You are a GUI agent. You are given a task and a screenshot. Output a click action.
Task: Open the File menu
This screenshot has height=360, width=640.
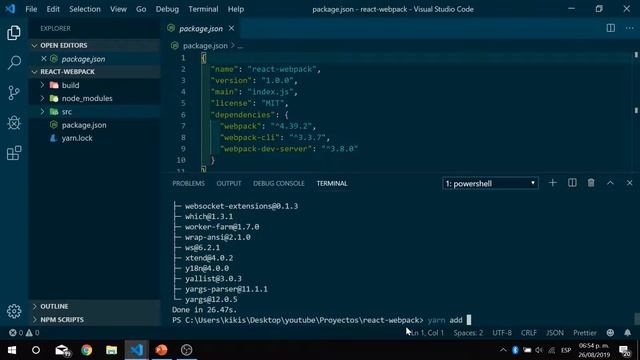31,9
